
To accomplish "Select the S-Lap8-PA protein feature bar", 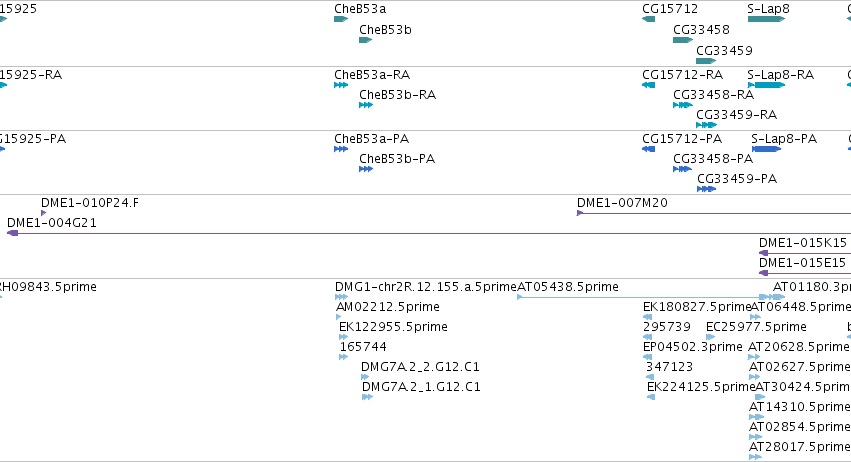I will (x=766, y=149).
